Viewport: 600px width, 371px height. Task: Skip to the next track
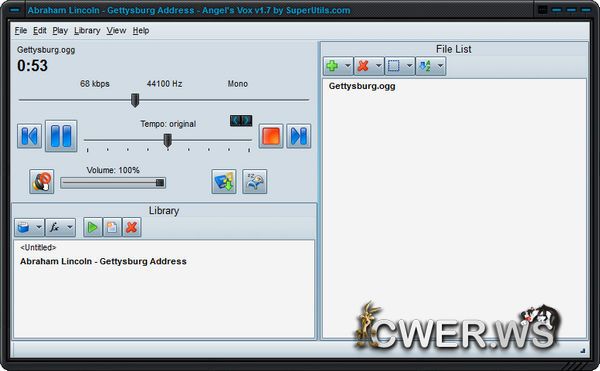coord(298,136)
